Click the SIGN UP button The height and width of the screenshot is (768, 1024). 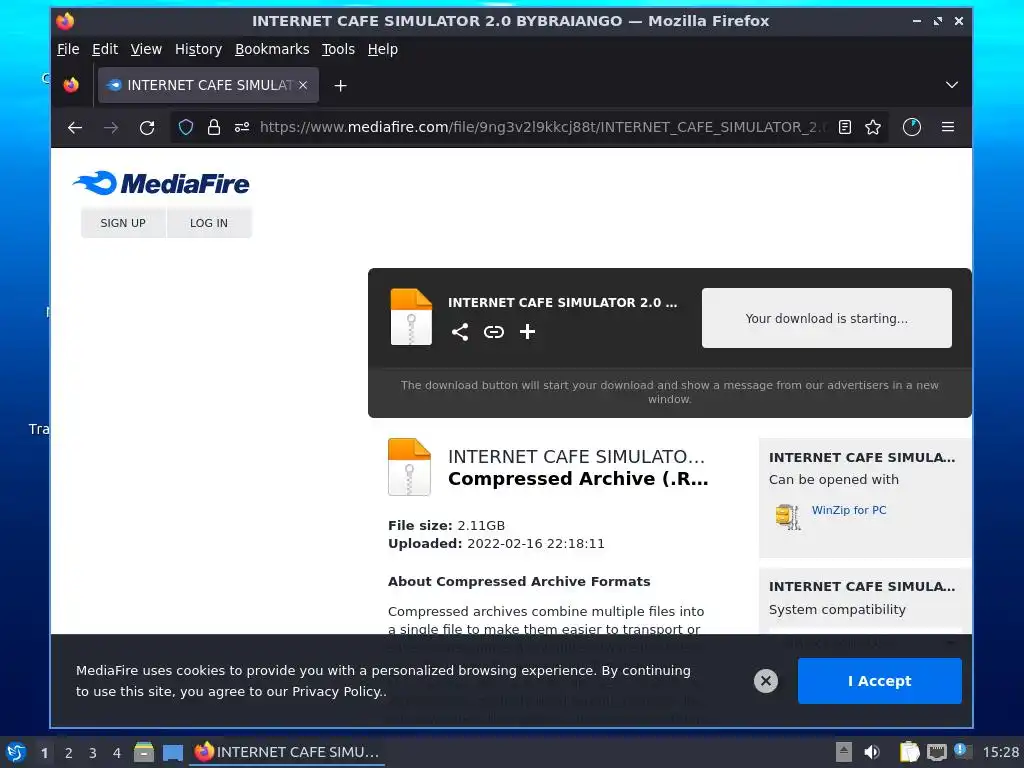click(123, 223)
